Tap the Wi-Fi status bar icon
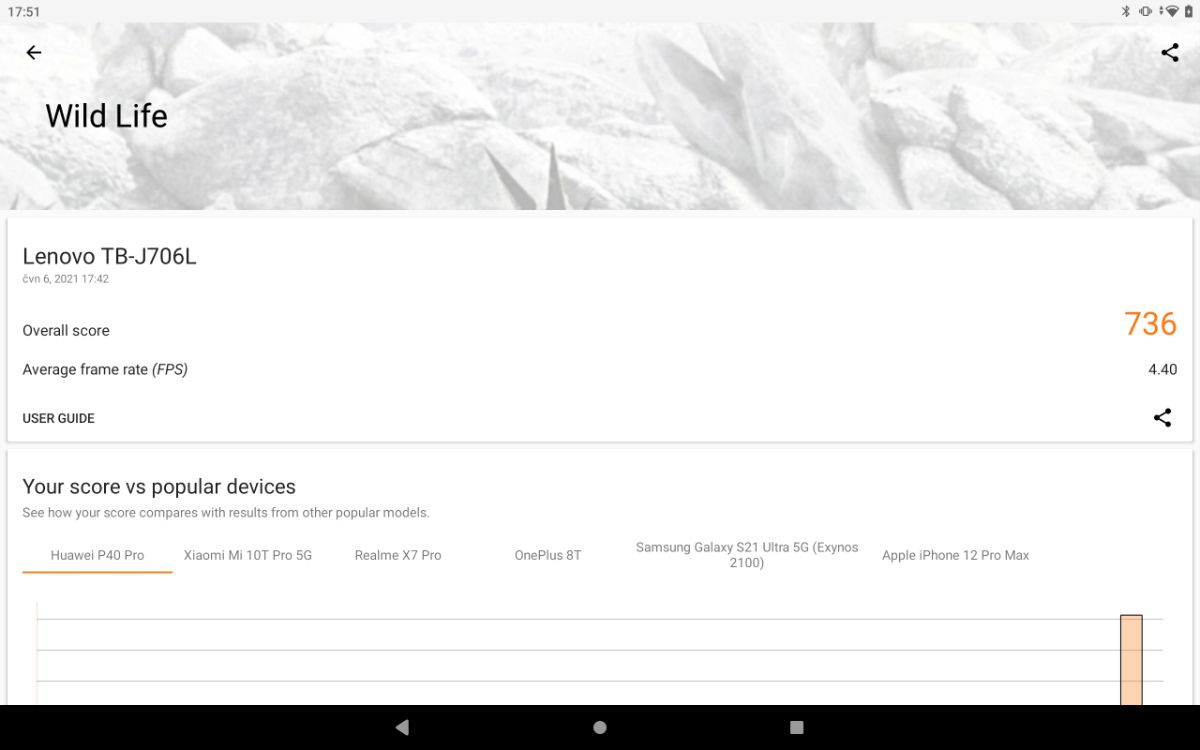The width and height of the screenshot is (1200, 750). coord(1170,11)
